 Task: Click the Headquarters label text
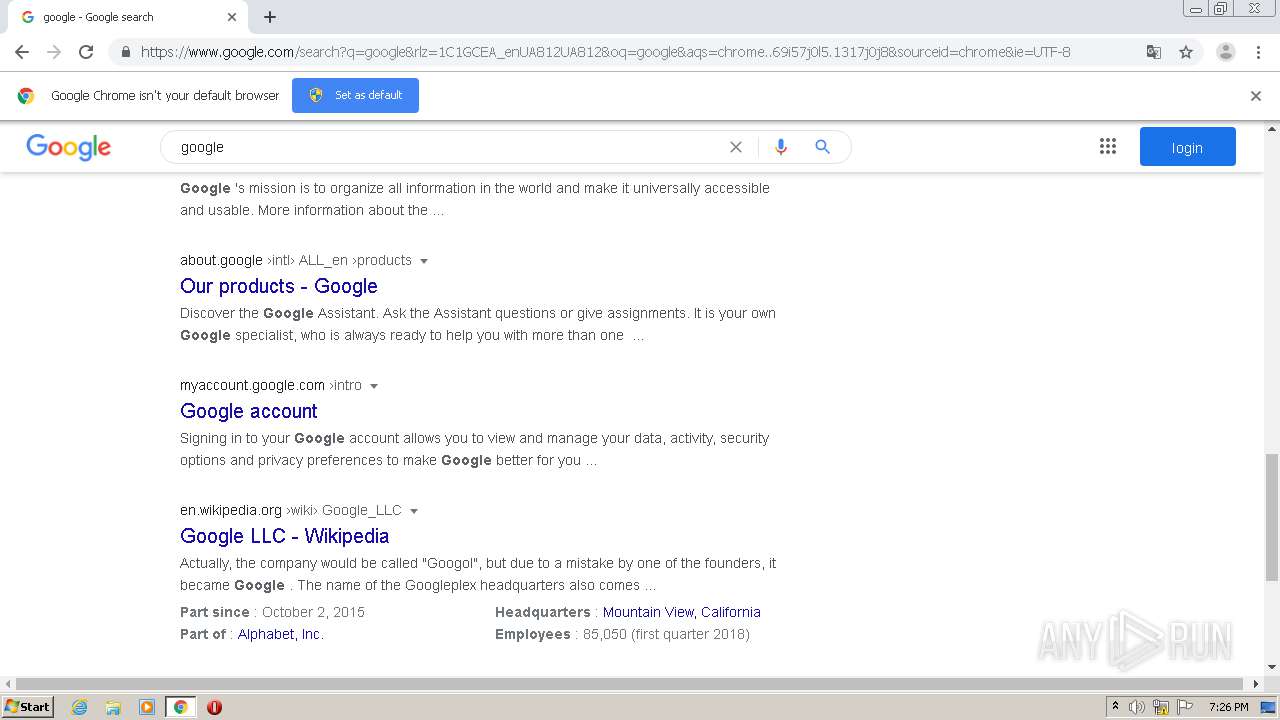543,612
